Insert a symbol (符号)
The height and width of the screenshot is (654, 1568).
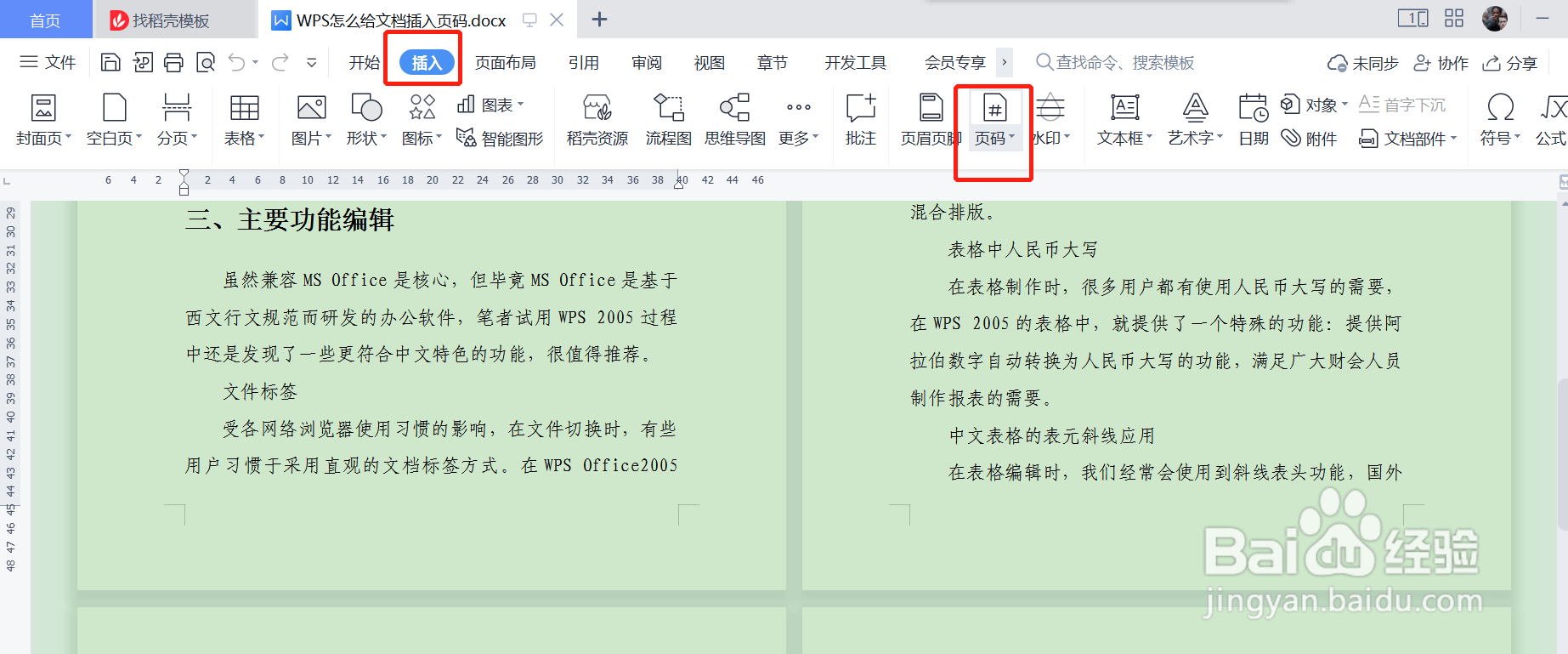pyautogui.click(x=1500, y=120)
